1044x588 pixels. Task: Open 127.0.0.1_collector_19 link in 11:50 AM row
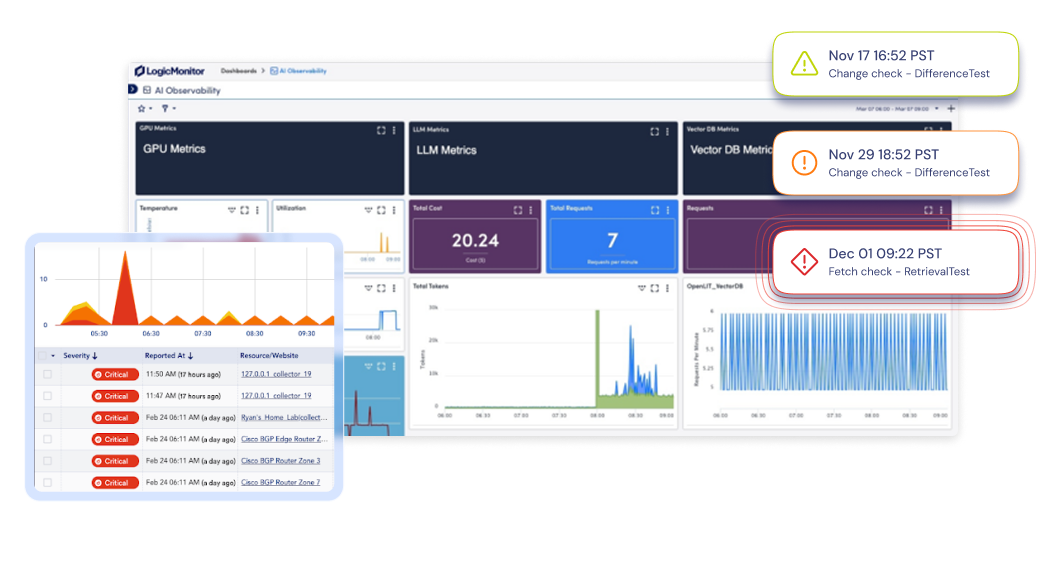pos(276,374)
